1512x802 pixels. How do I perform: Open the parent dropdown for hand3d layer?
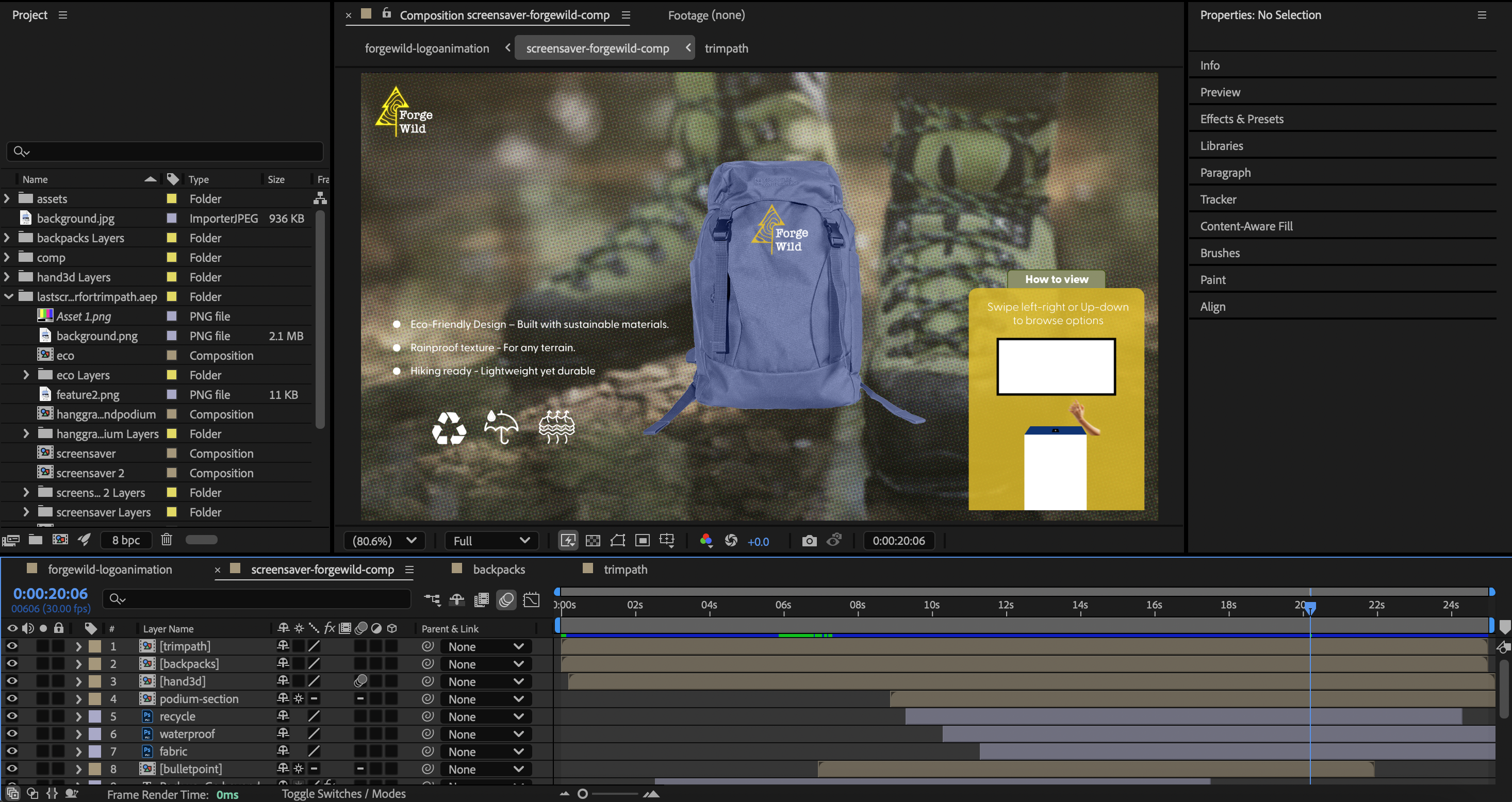(485, 682)
